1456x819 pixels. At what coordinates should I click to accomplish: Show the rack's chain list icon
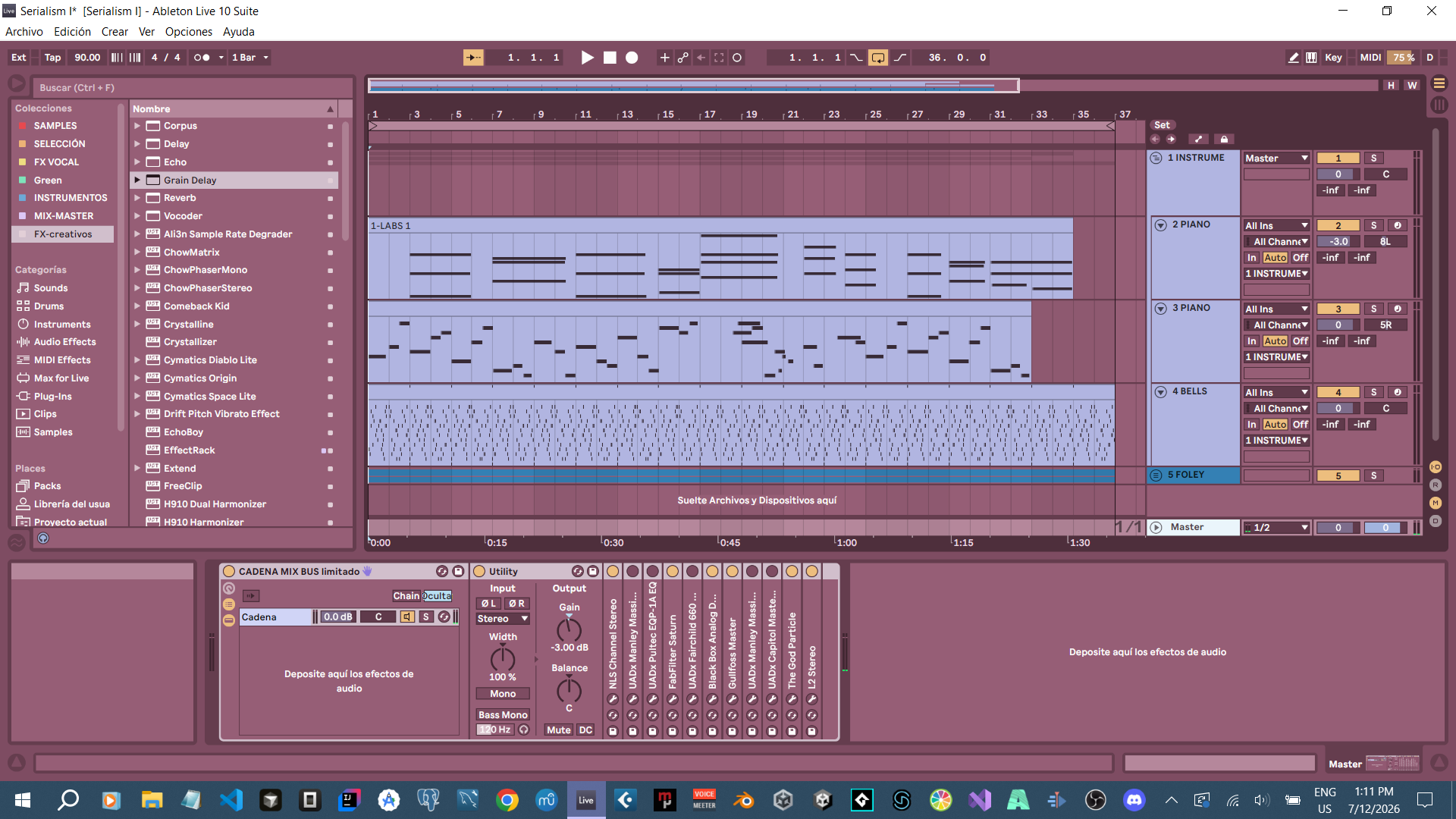click(x=228, y=604)
